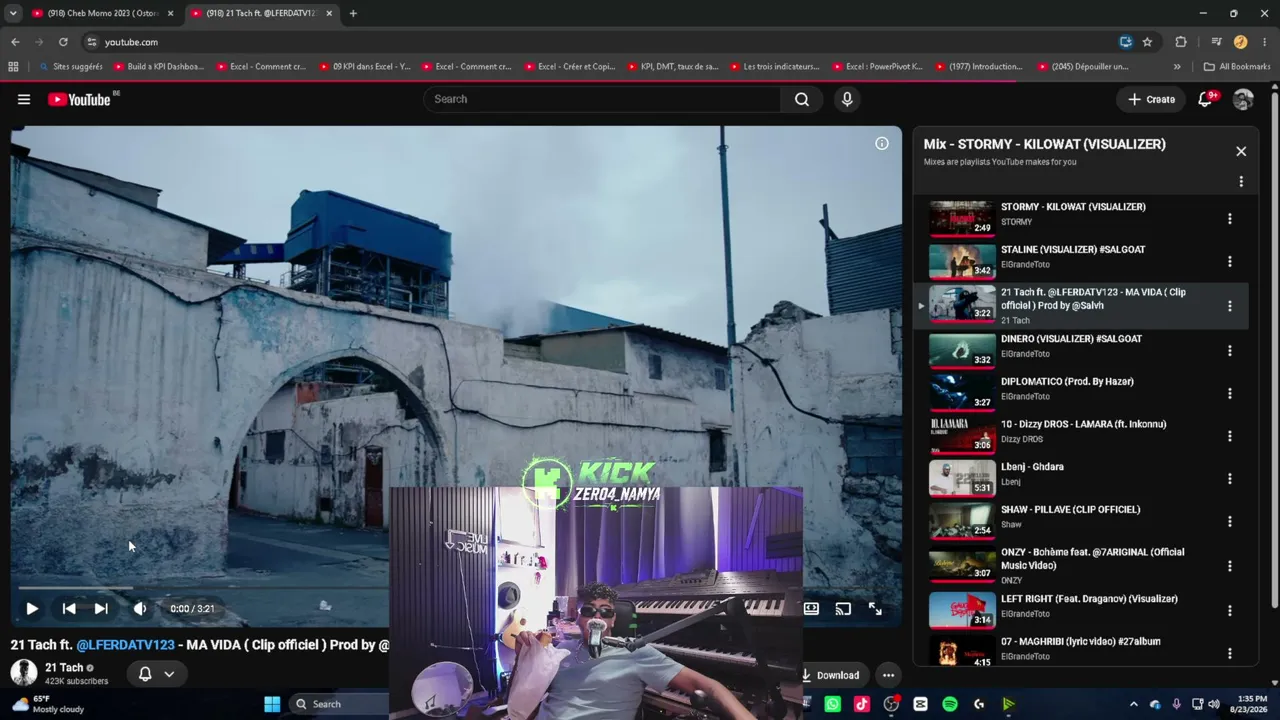Switch to the Cheb Momo 2023 tab
1280x720 pixels.
tap(102, 13)
